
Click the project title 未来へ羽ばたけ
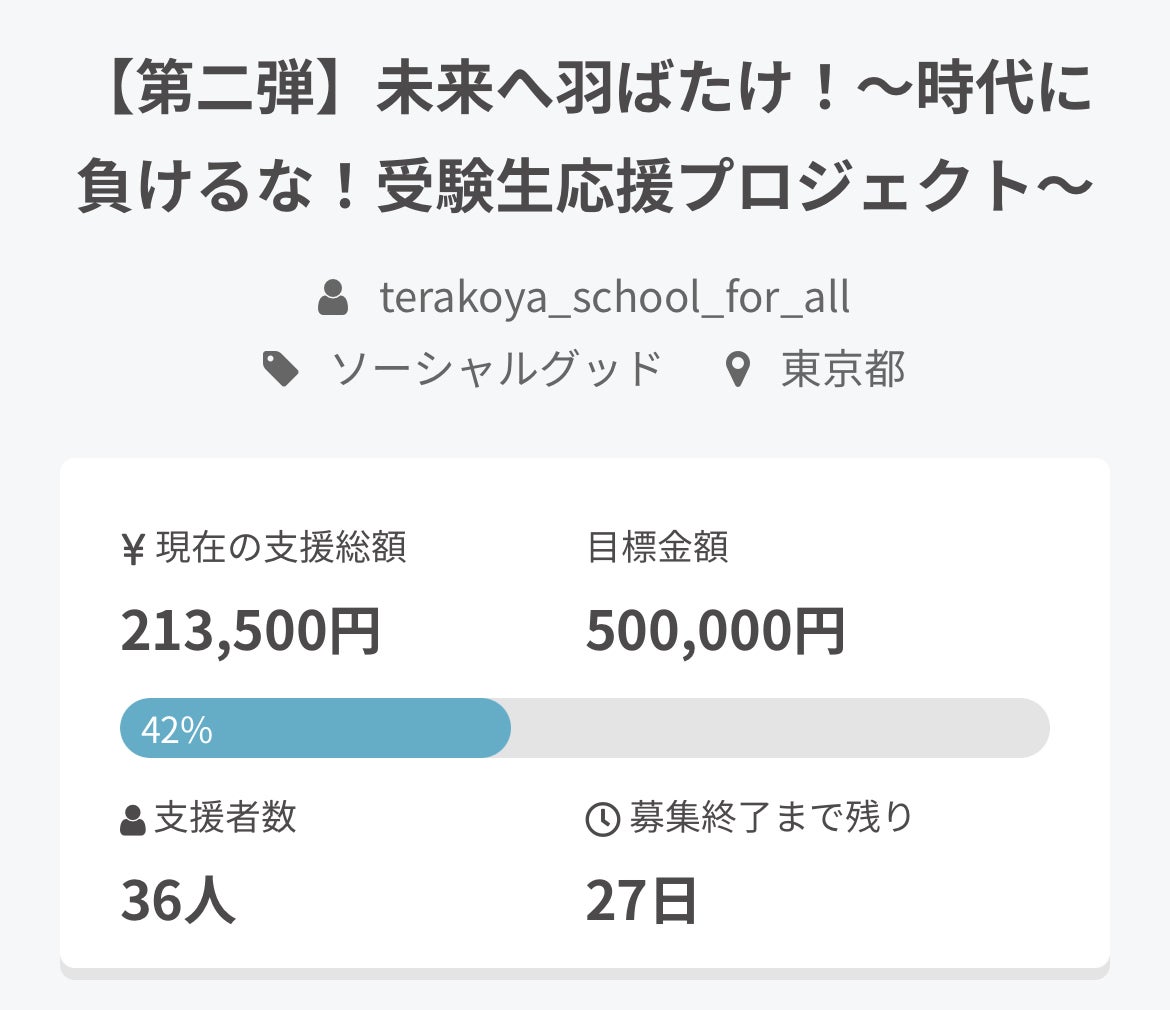coord(585,139)
